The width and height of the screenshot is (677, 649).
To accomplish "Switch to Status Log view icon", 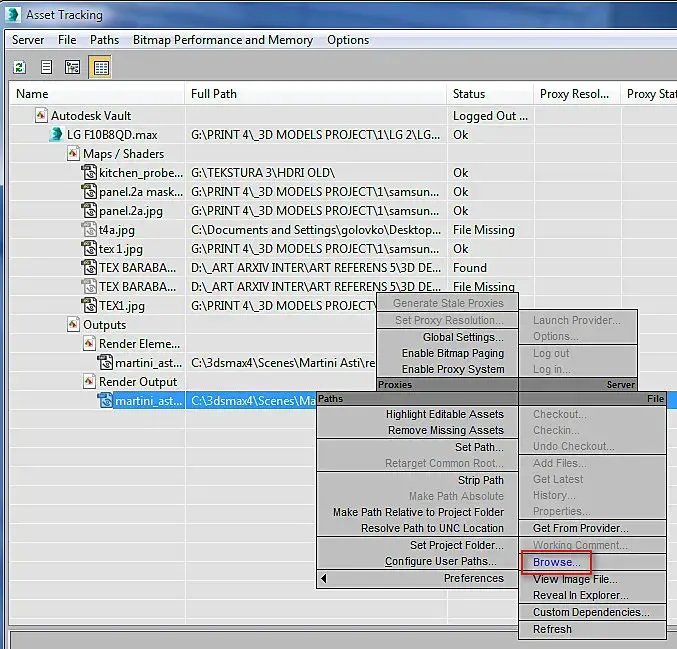I will click(46, 67).
